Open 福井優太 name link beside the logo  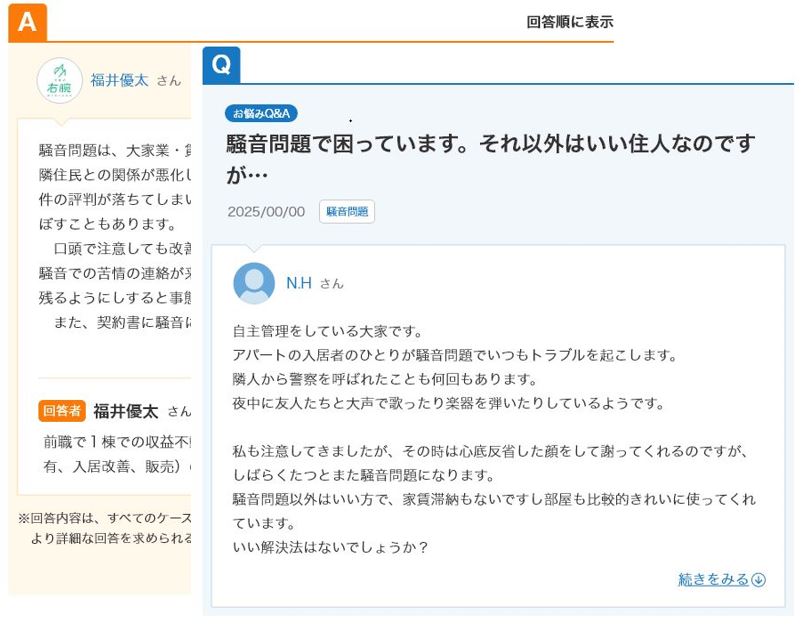tap(119, 80)
